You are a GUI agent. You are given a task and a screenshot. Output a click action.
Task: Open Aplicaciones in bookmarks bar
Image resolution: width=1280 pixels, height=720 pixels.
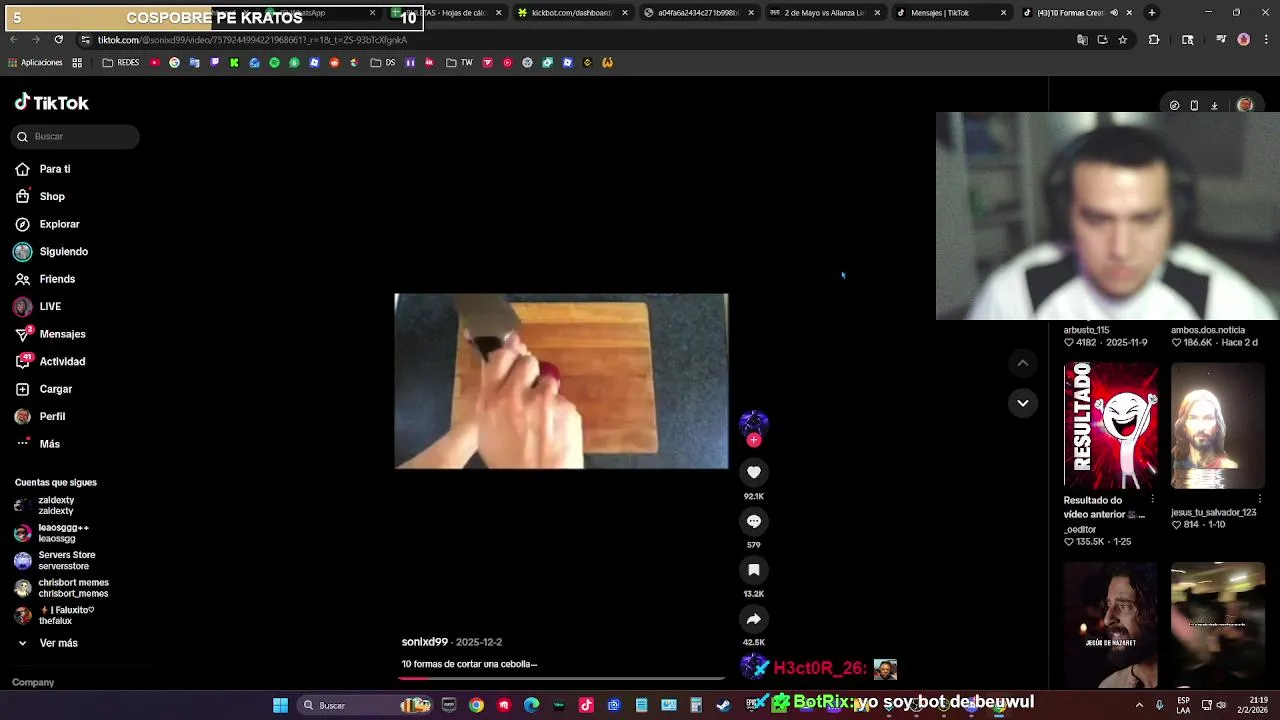35,62
